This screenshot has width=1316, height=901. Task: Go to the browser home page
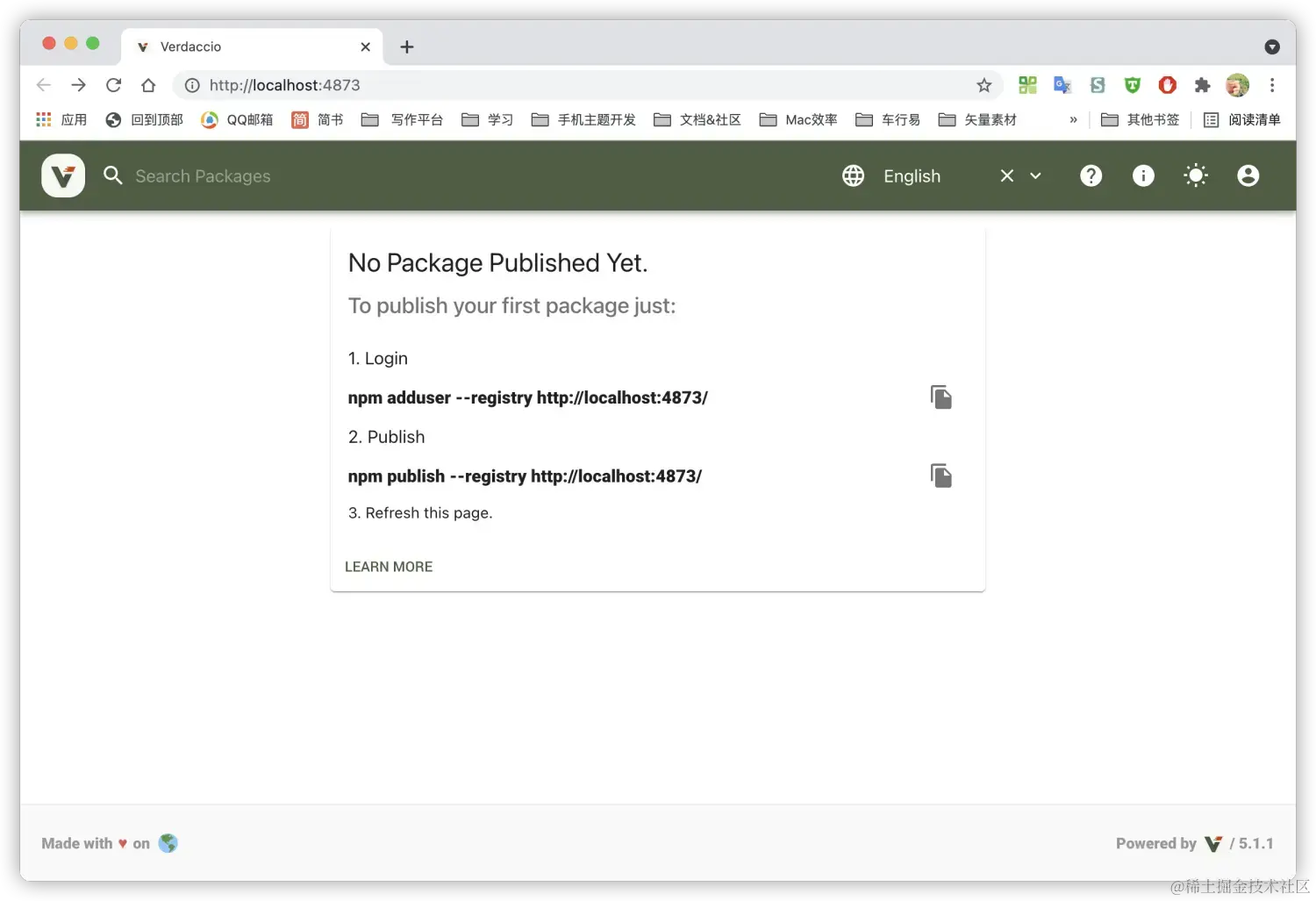[x=148, y=85]
